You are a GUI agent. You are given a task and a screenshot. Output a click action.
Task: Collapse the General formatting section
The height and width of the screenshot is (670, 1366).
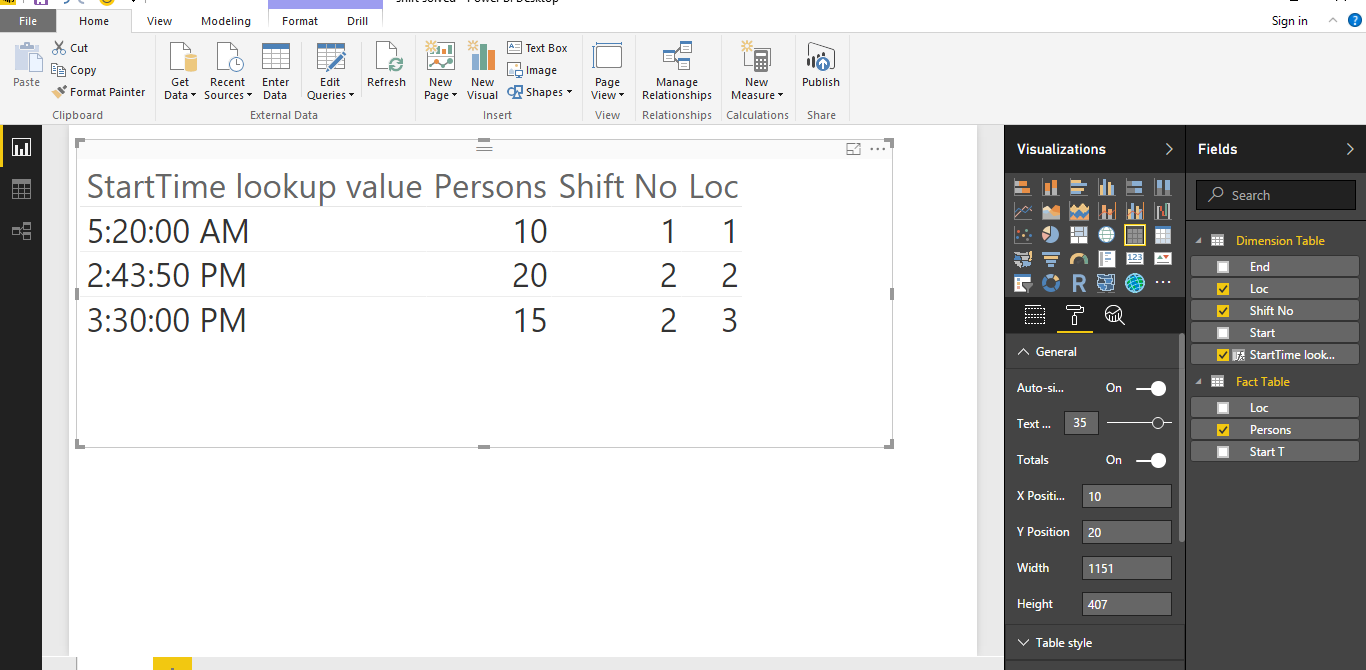[x=1023, y=352]
